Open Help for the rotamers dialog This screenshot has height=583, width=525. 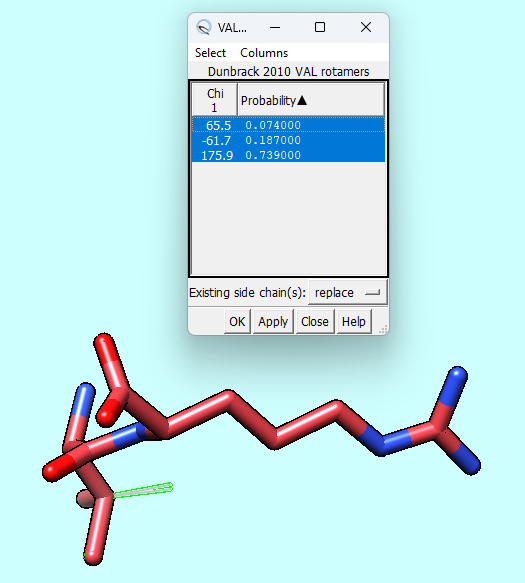(x=354, y=322)
